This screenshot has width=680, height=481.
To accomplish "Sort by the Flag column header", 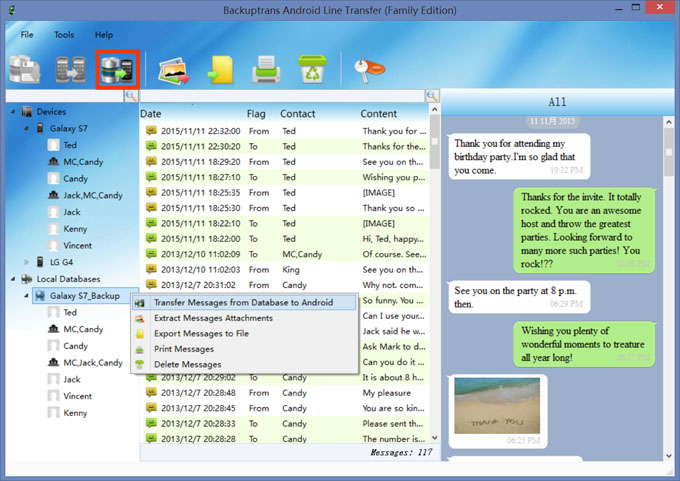I will coord(256,114).
